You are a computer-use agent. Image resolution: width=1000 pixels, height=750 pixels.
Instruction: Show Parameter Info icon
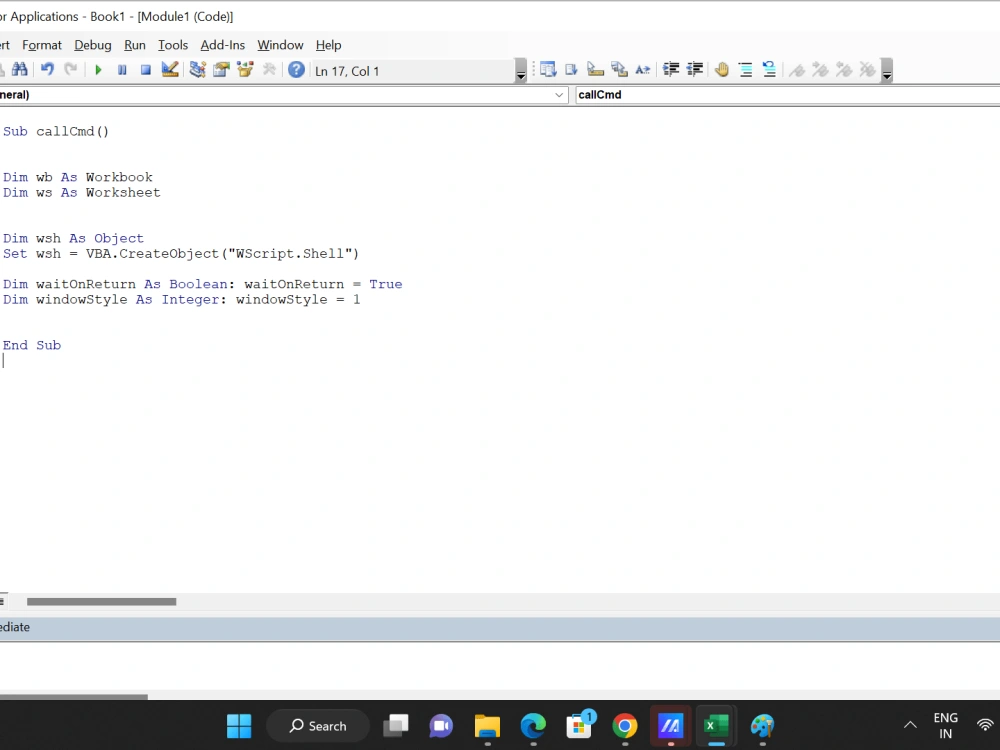619,70
